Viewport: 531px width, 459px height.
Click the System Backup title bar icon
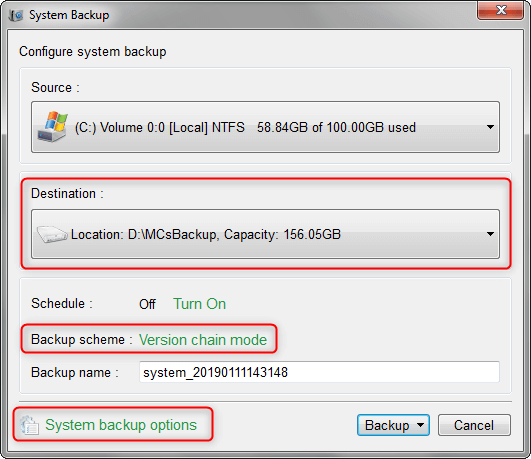16,15
